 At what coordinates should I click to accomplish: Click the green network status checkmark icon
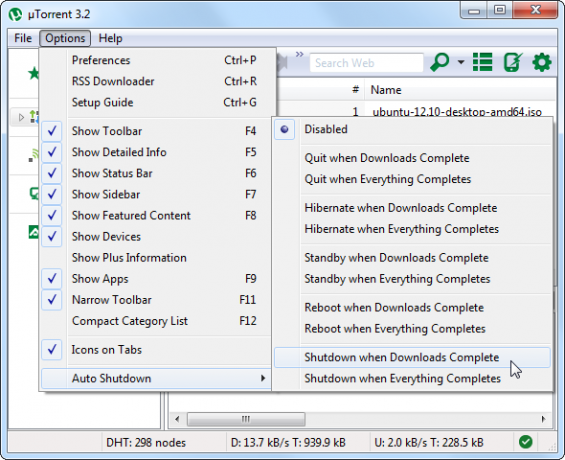point(525,442)
